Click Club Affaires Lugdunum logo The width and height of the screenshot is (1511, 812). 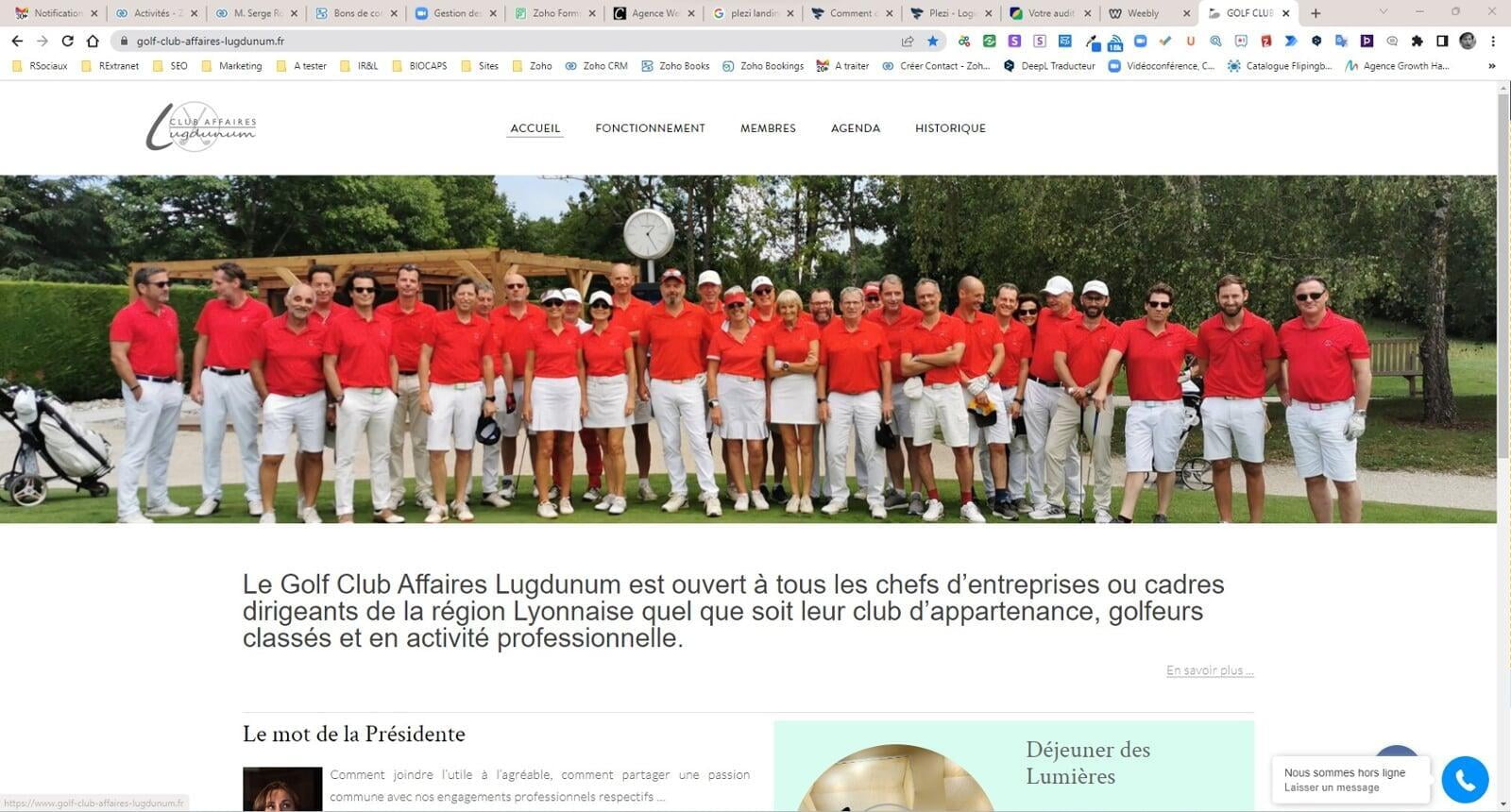coord(201,127)
